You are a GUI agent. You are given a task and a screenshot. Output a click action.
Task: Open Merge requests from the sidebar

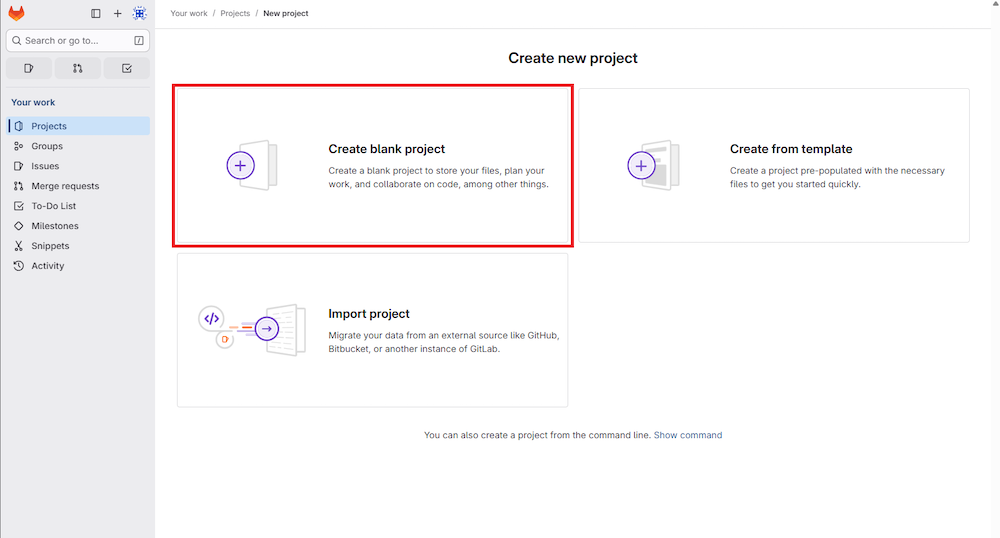(x=78, y=186)
